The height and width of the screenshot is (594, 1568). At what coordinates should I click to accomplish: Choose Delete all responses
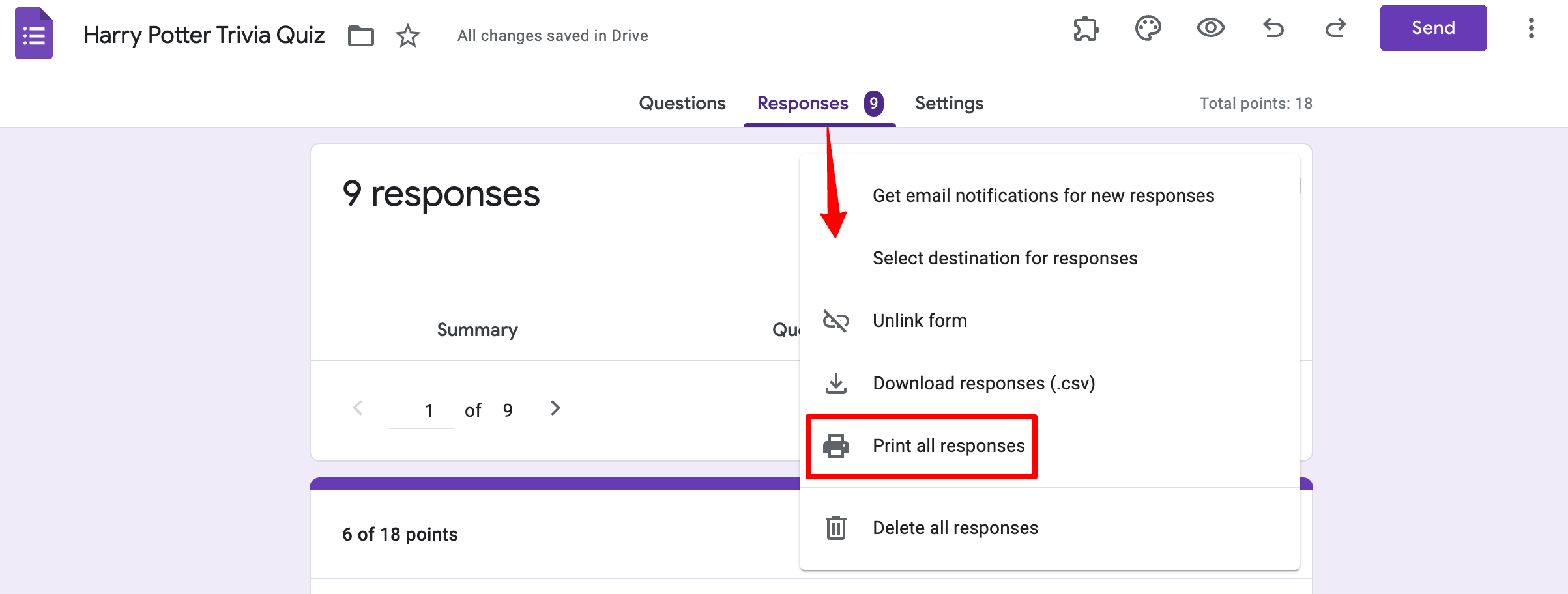click(1049, 528)
